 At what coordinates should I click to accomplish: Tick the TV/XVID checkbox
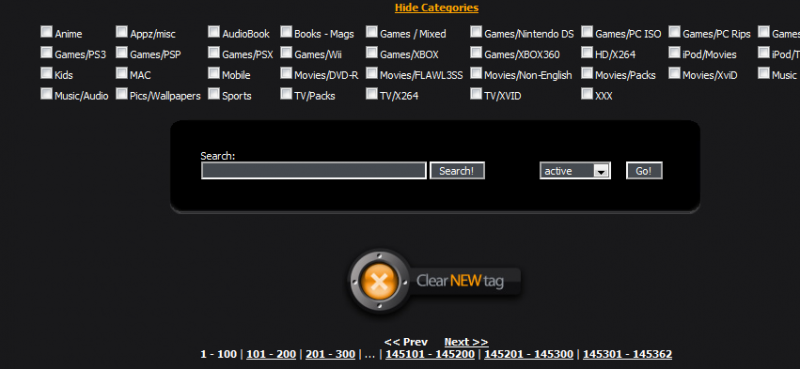coord(476,93)
